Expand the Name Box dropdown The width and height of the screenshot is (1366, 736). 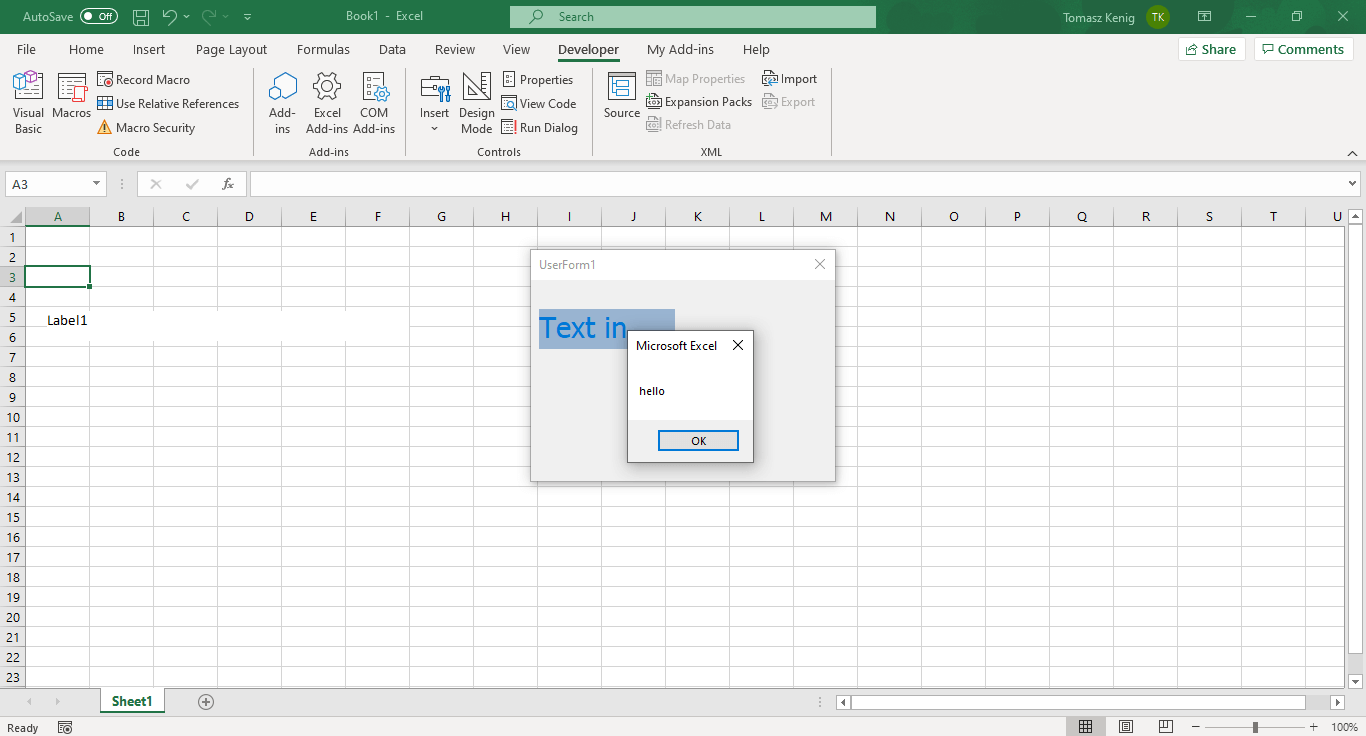click(96, 184)
